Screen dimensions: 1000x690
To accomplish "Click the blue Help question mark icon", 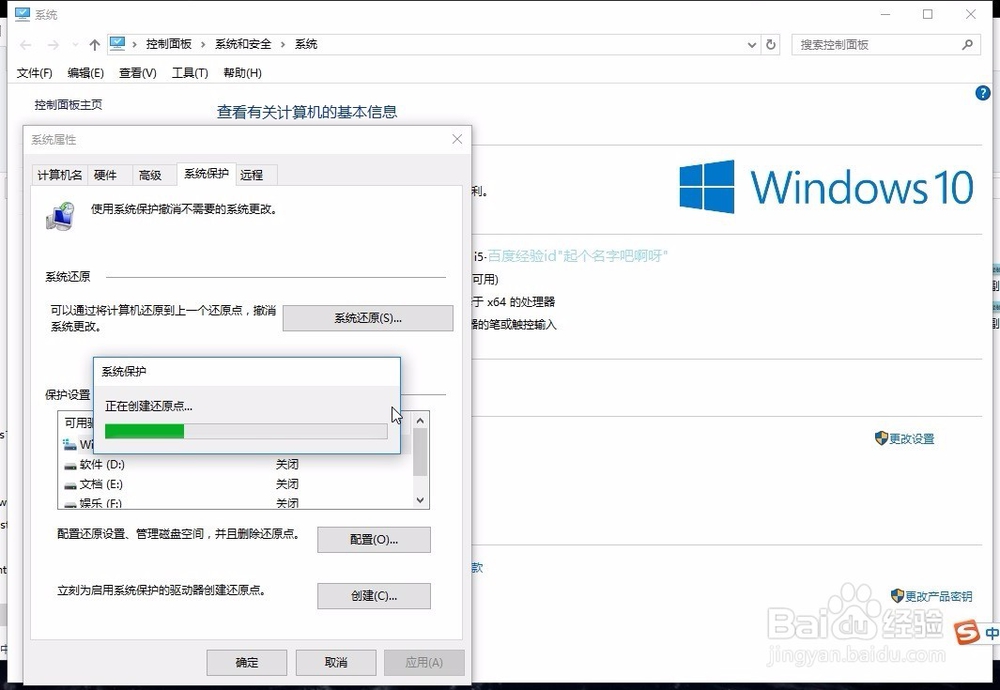I will tap(982, 93).
